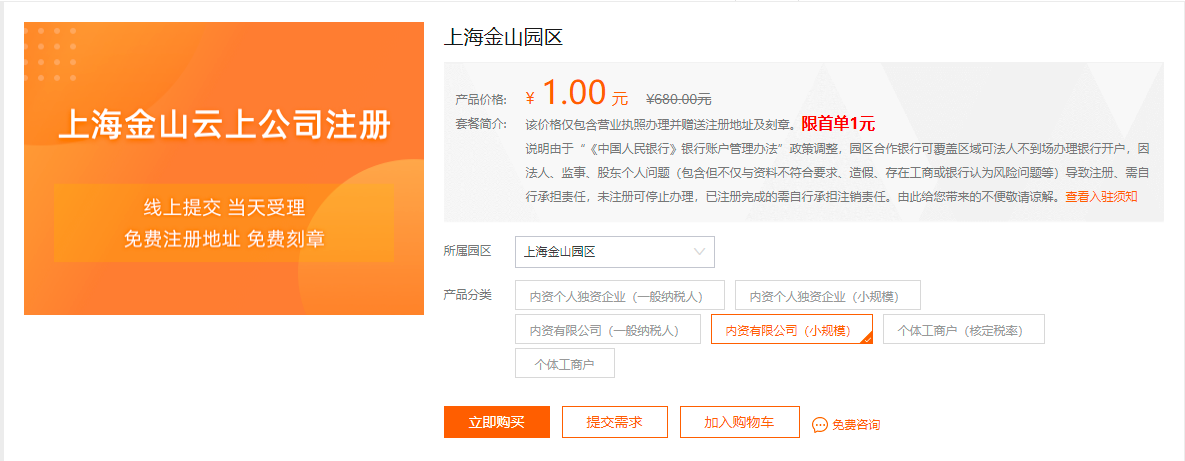This screenshot has height=461, width=1185.
Task: Click the 提交需求 button
Action: coord(614,422)
